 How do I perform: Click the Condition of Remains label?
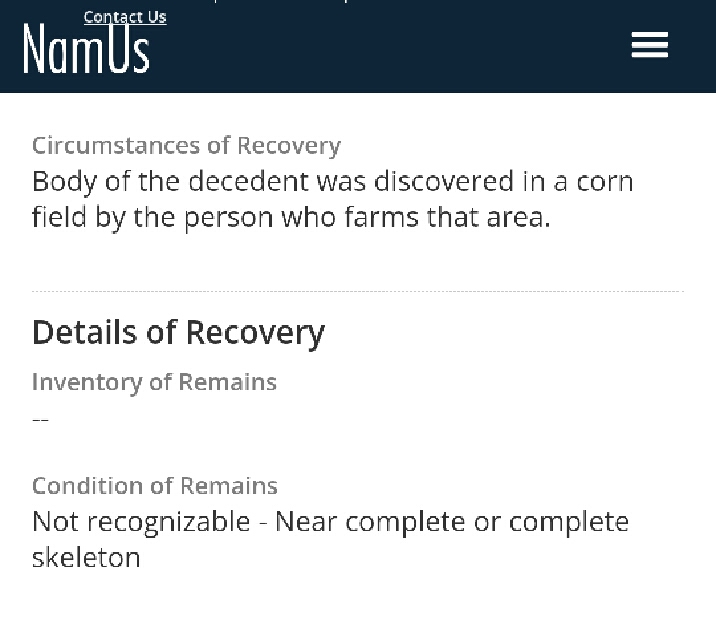tap(155, 486)
